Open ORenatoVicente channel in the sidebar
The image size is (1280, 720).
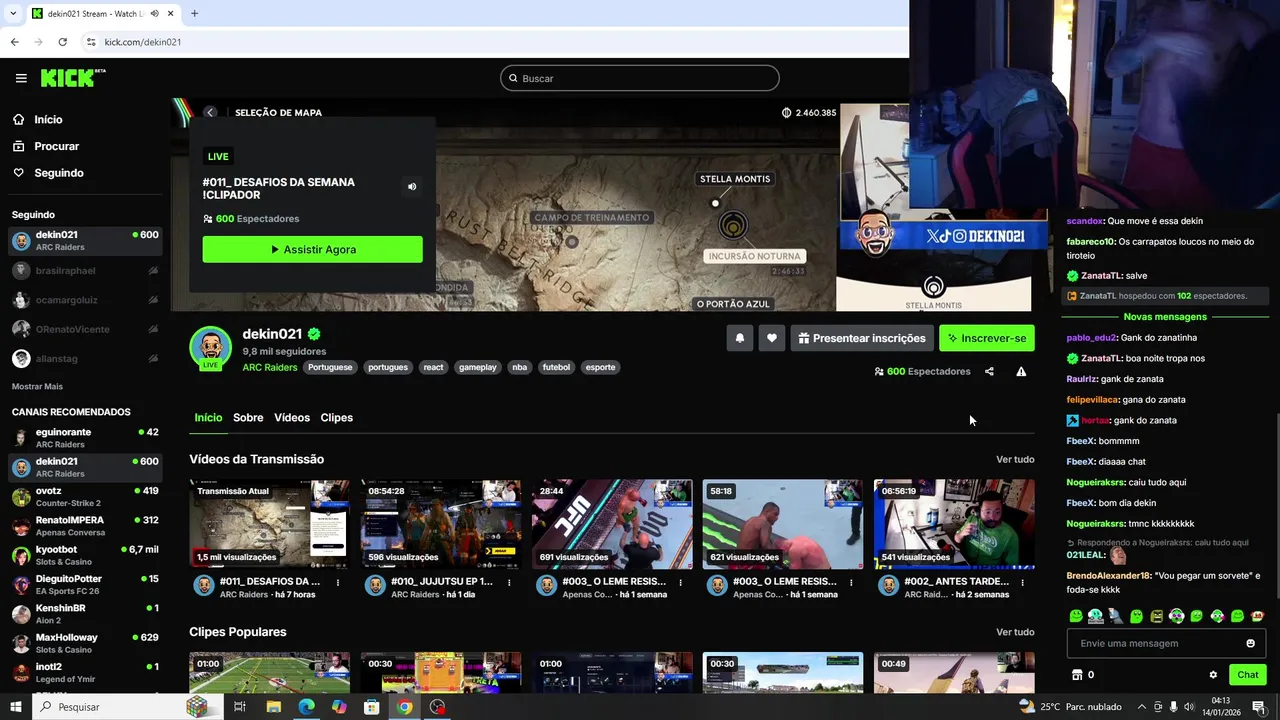[x=85, y=329]
